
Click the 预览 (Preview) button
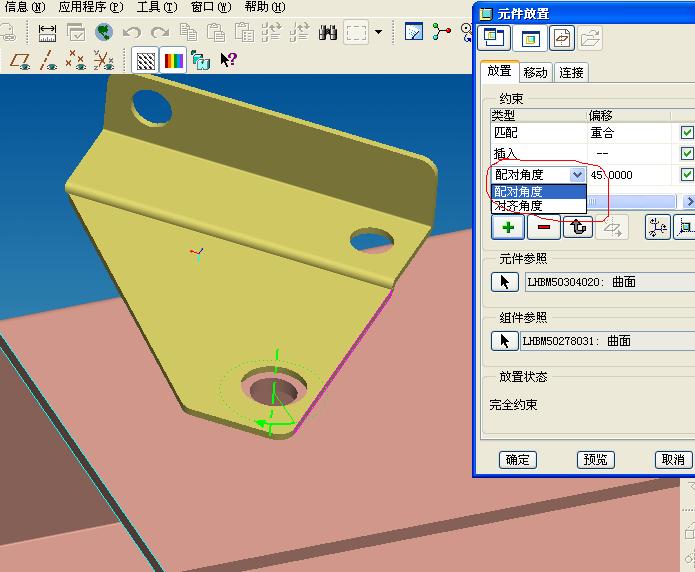tap(595, 460)
